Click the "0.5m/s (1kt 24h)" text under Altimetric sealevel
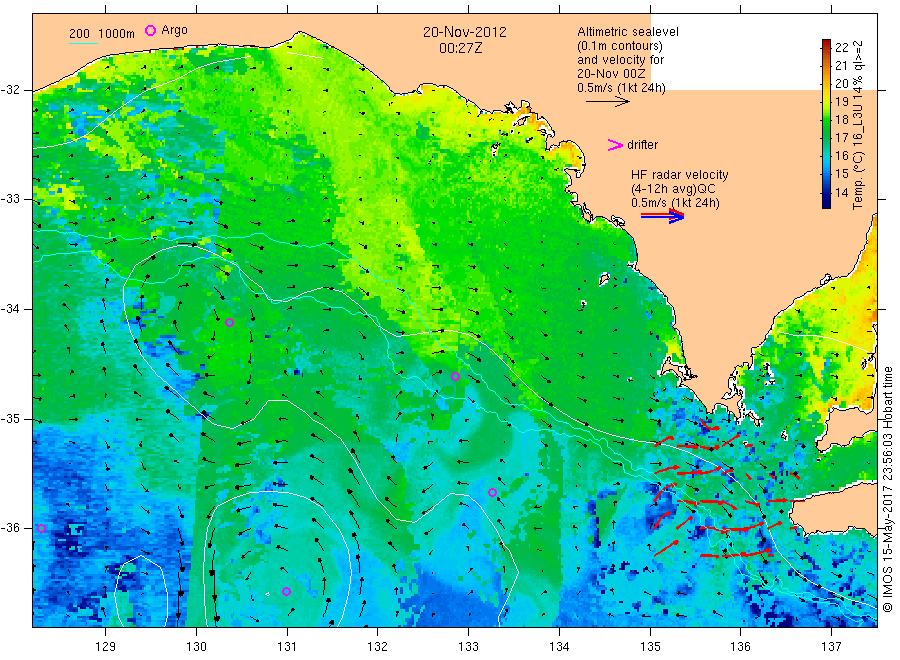The width and height of the screenshot is (900, 660). pos(621,88)
